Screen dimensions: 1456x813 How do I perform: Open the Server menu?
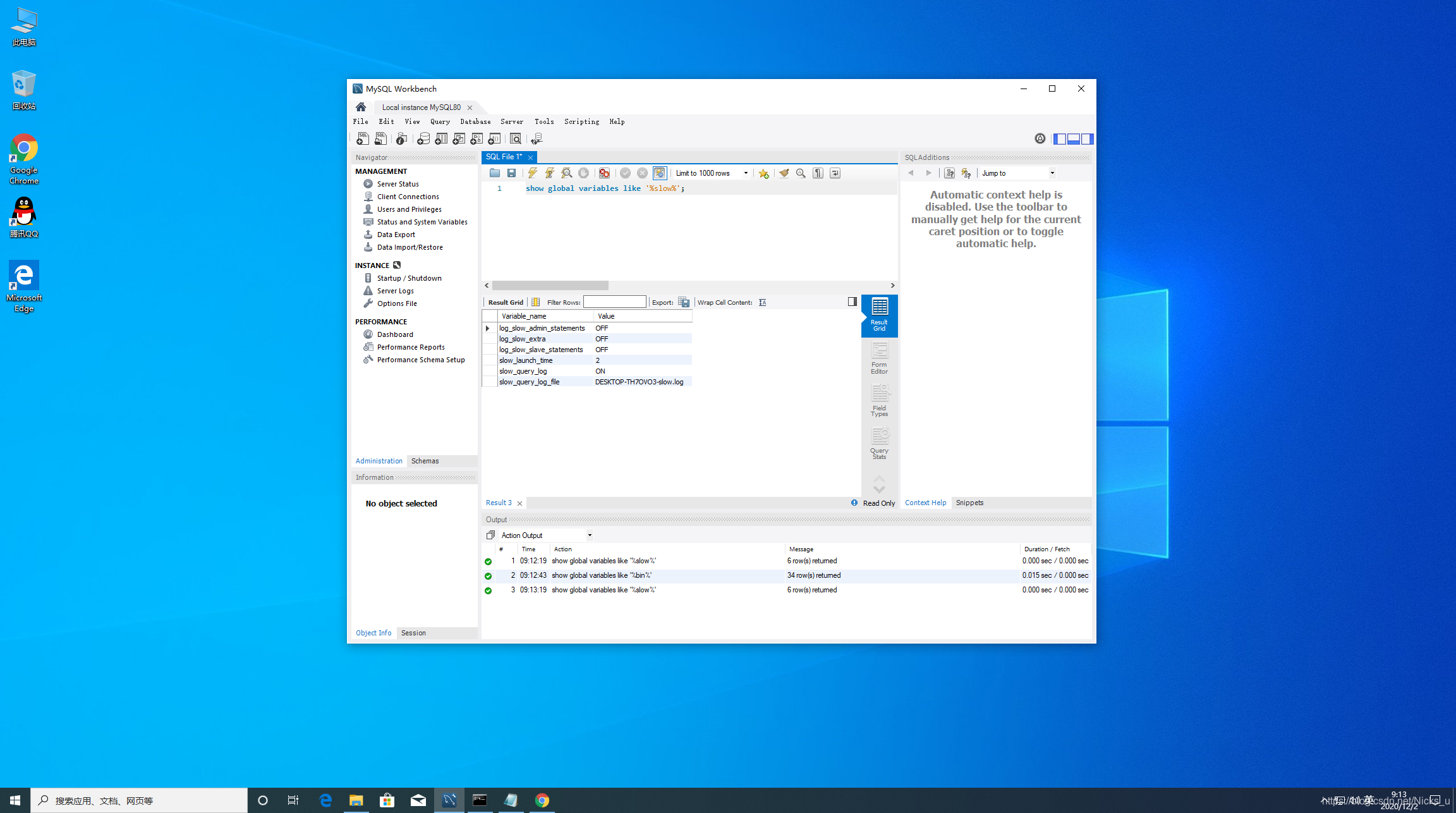[511, 121]
